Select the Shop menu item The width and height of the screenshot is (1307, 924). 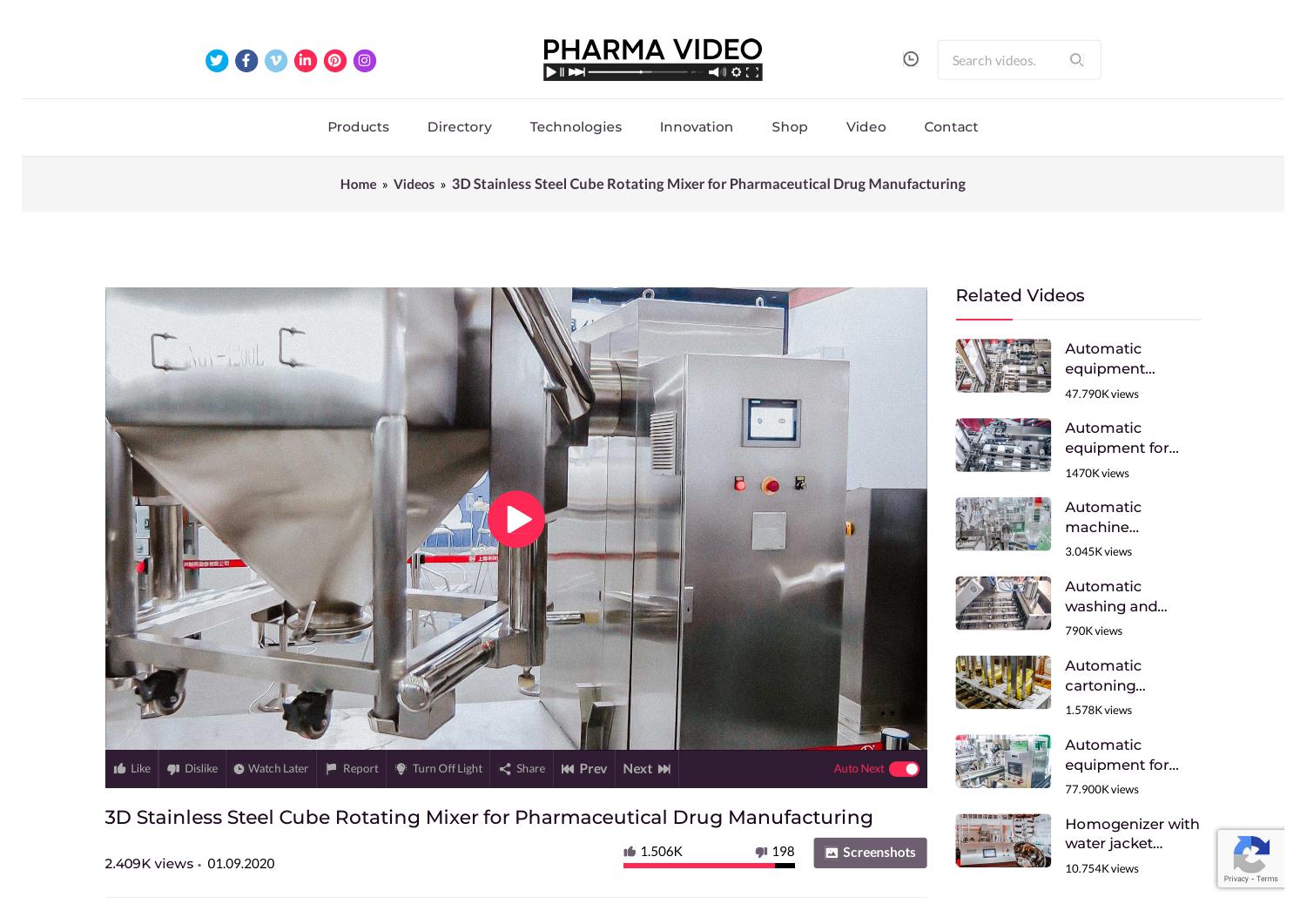[x=789, y=126]
